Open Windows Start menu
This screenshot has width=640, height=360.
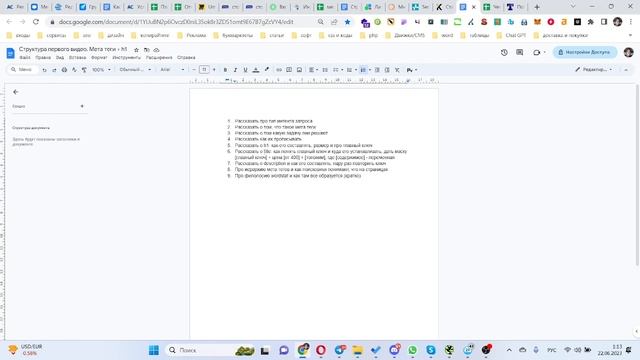click(x=154, y=350)
